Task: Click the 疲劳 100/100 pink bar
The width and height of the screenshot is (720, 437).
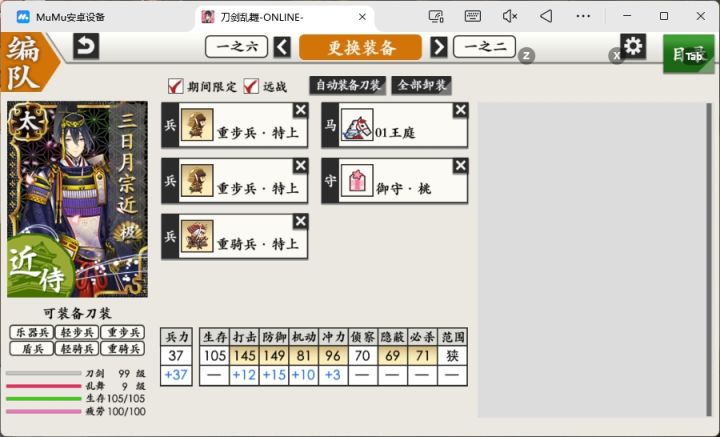Action: point(44,411)
